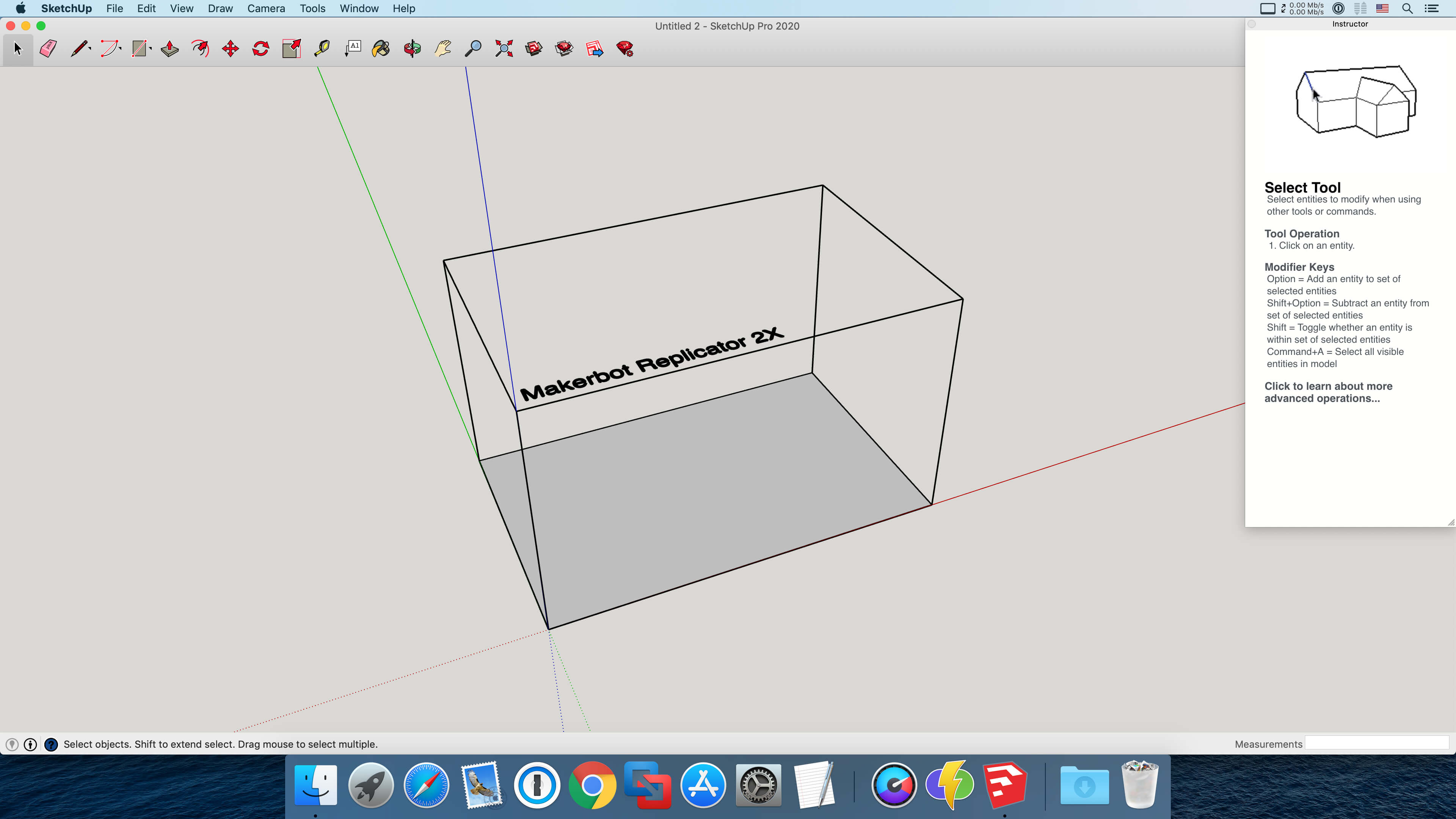
Task: Toggle the Instructor help status icon
Action: (51, 744)
